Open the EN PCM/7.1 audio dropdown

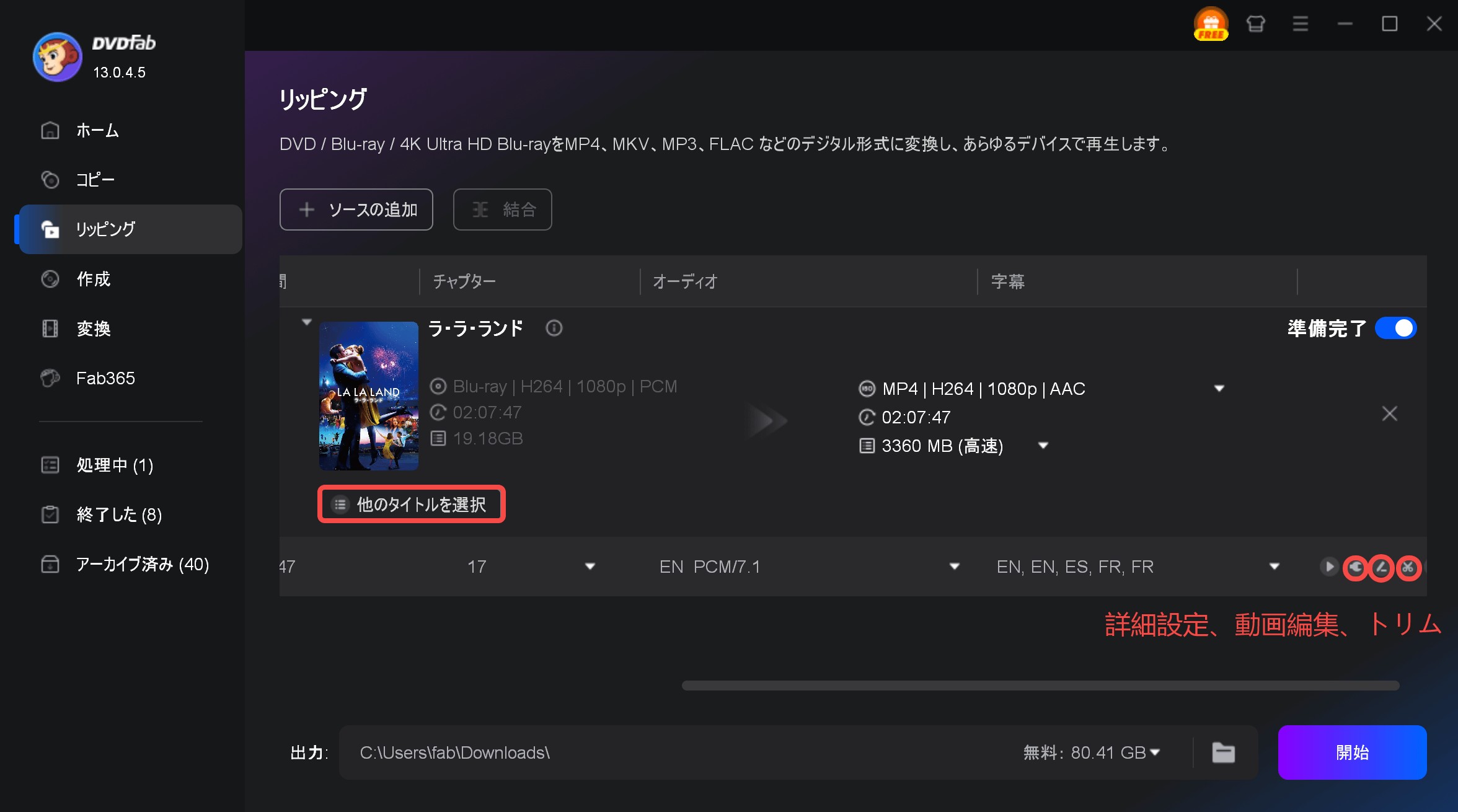955,566
